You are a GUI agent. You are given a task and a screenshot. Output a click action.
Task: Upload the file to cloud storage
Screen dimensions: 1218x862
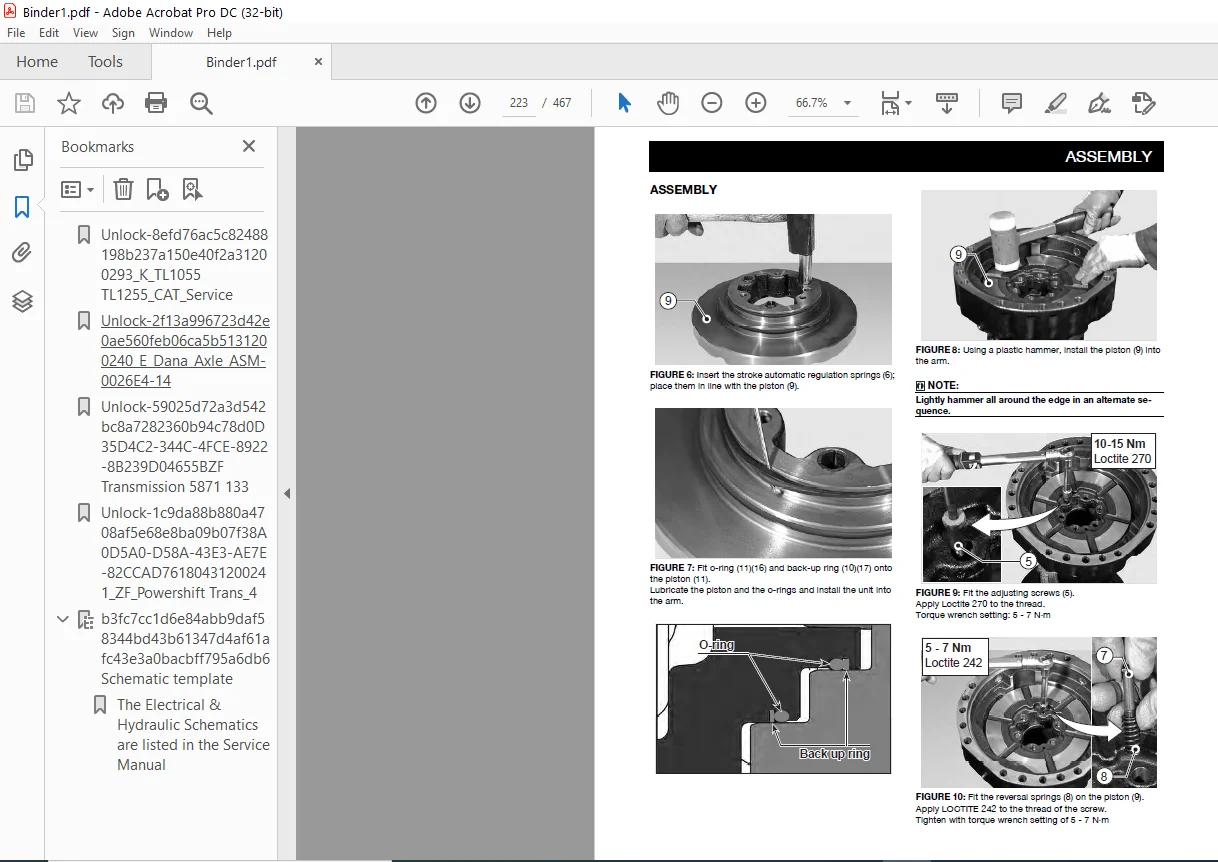click(x=113, y=103)
